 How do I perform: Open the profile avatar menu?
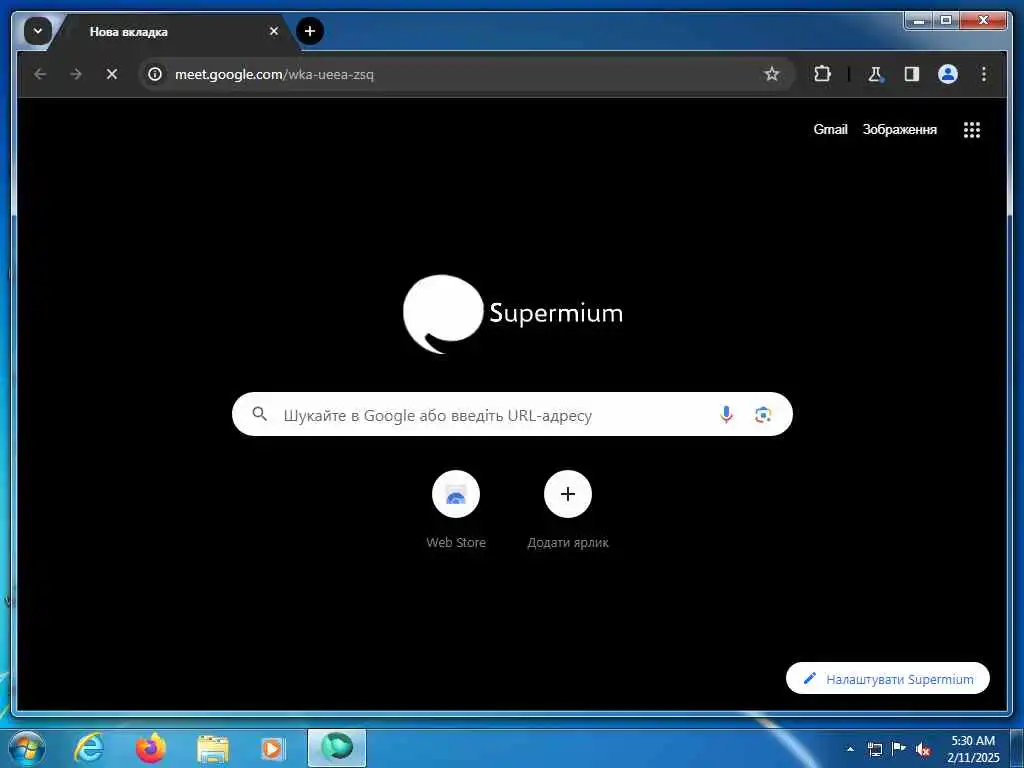(948, 74)
